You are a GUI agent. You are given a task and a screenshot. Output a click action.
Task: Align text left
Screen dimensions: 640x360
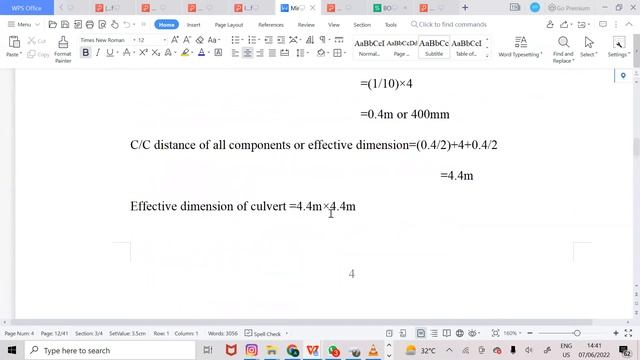[235, 53]
